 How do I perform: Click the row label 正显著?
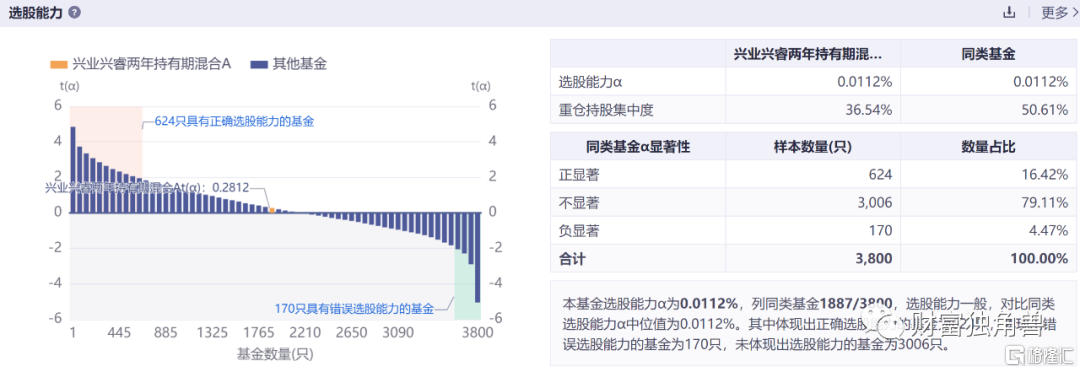579,175
